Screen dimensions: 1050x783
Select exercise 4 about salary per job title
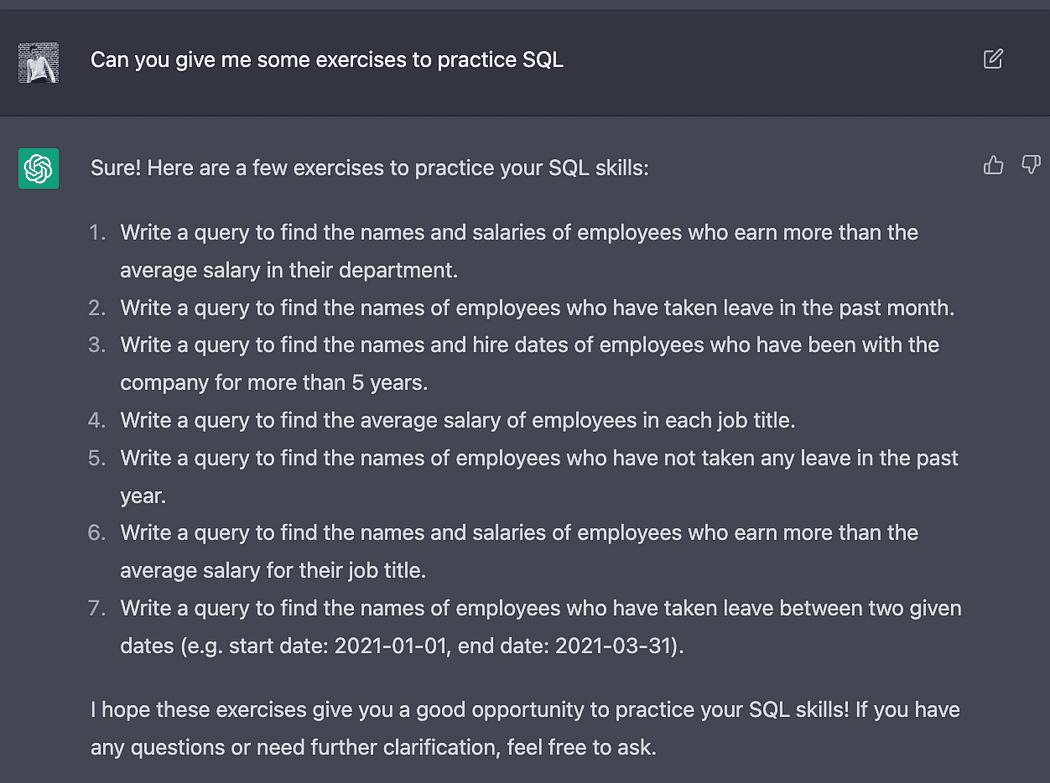(x=458, y=420)
